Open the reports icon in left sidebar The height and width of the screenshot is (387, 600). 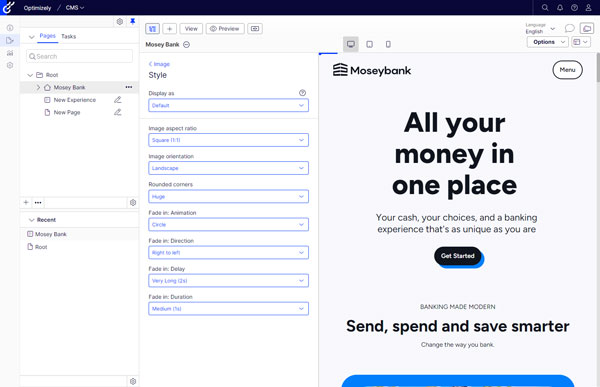[10, 53]
